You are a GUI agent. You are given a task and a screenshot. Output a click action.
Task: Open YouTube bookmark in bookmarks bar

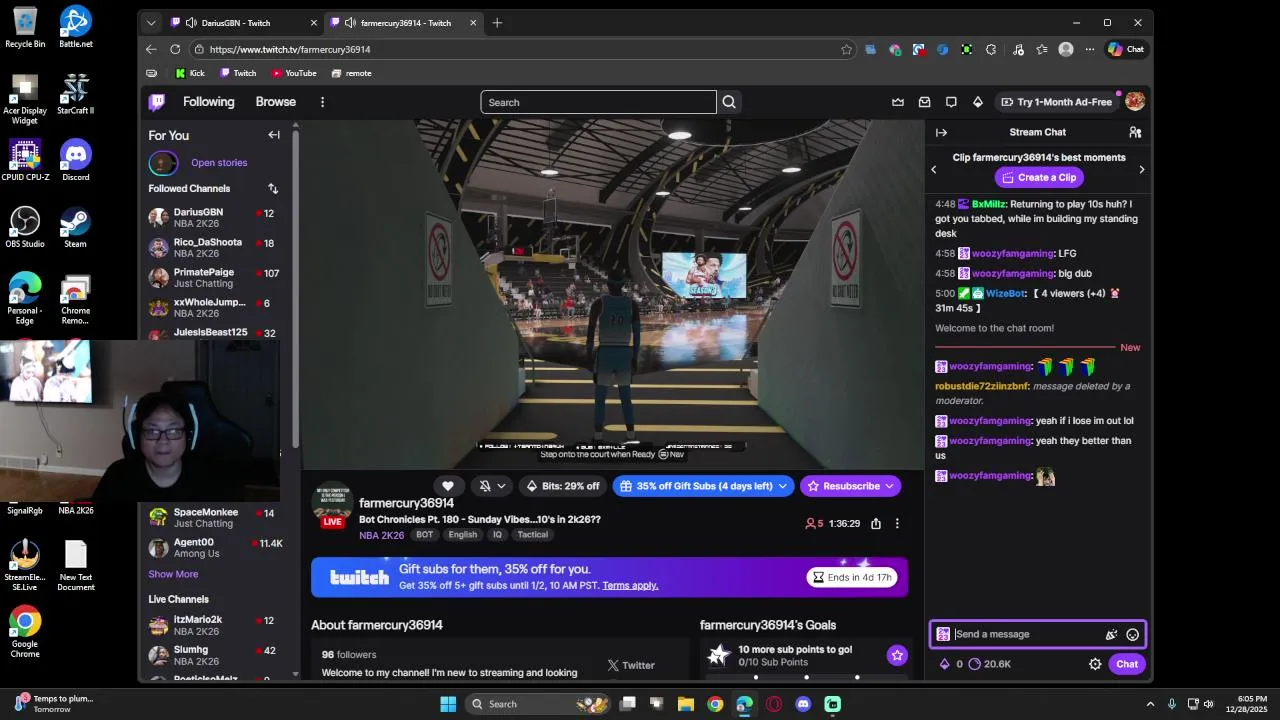[294, 73]
